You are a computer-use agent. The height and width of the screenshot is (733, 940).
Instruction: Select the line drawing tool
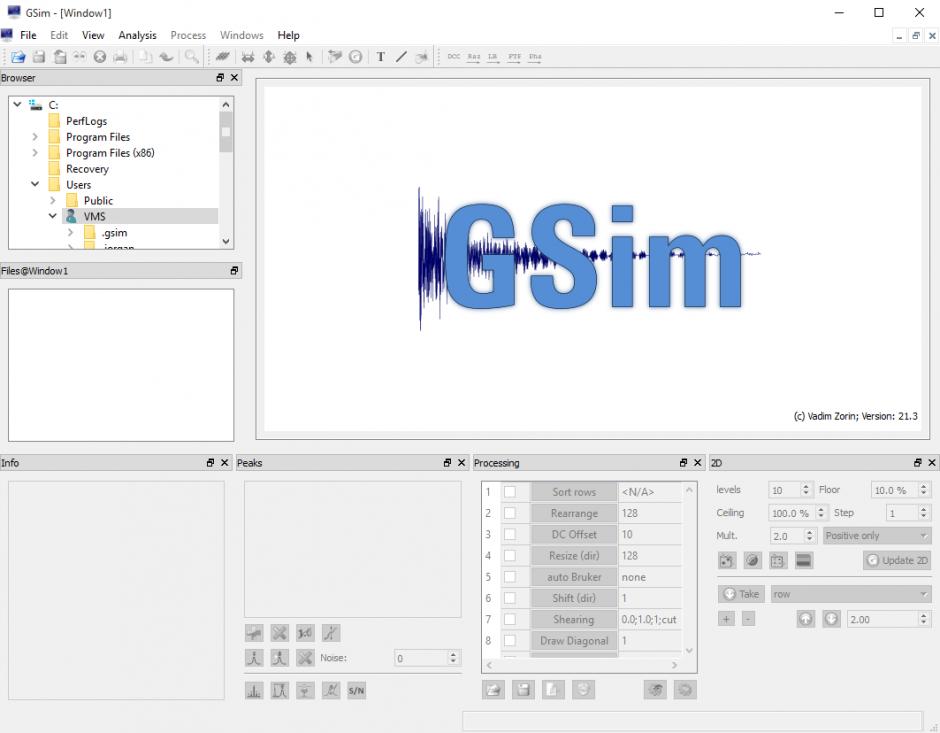pos(401,57)
